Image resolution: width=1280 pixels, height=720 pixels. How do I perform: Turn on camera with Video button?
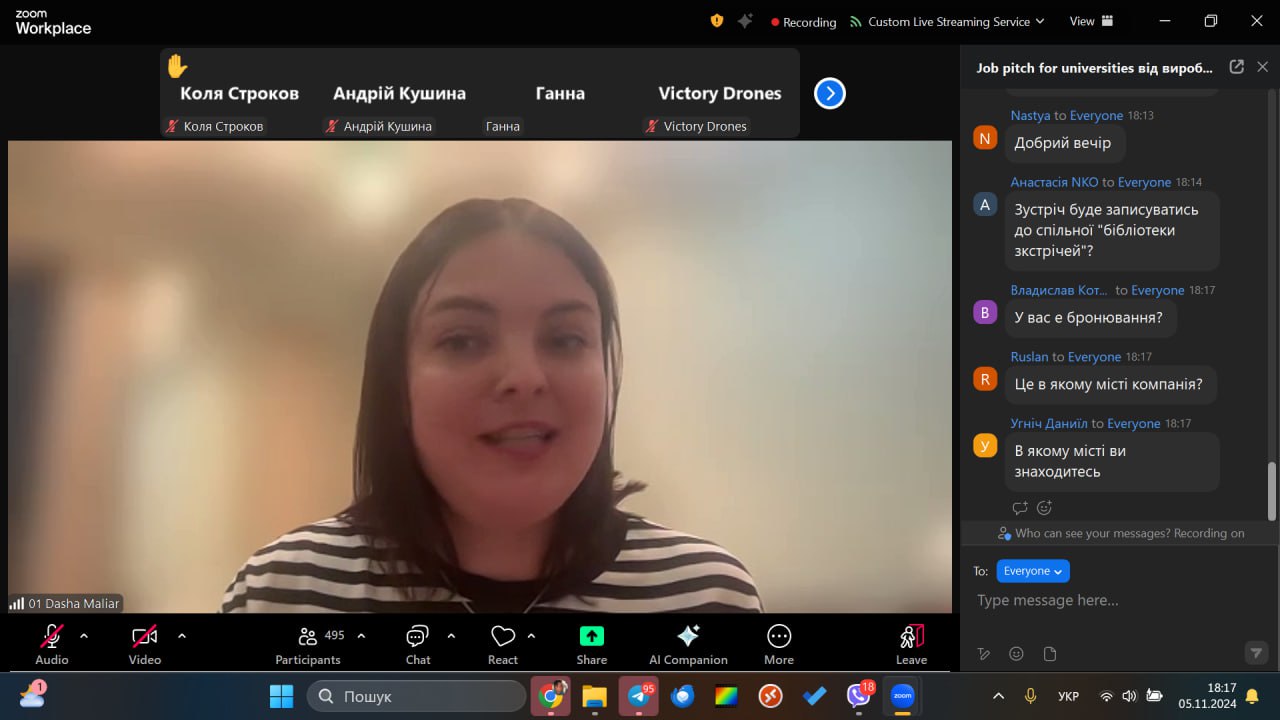(x=145, y=643)
